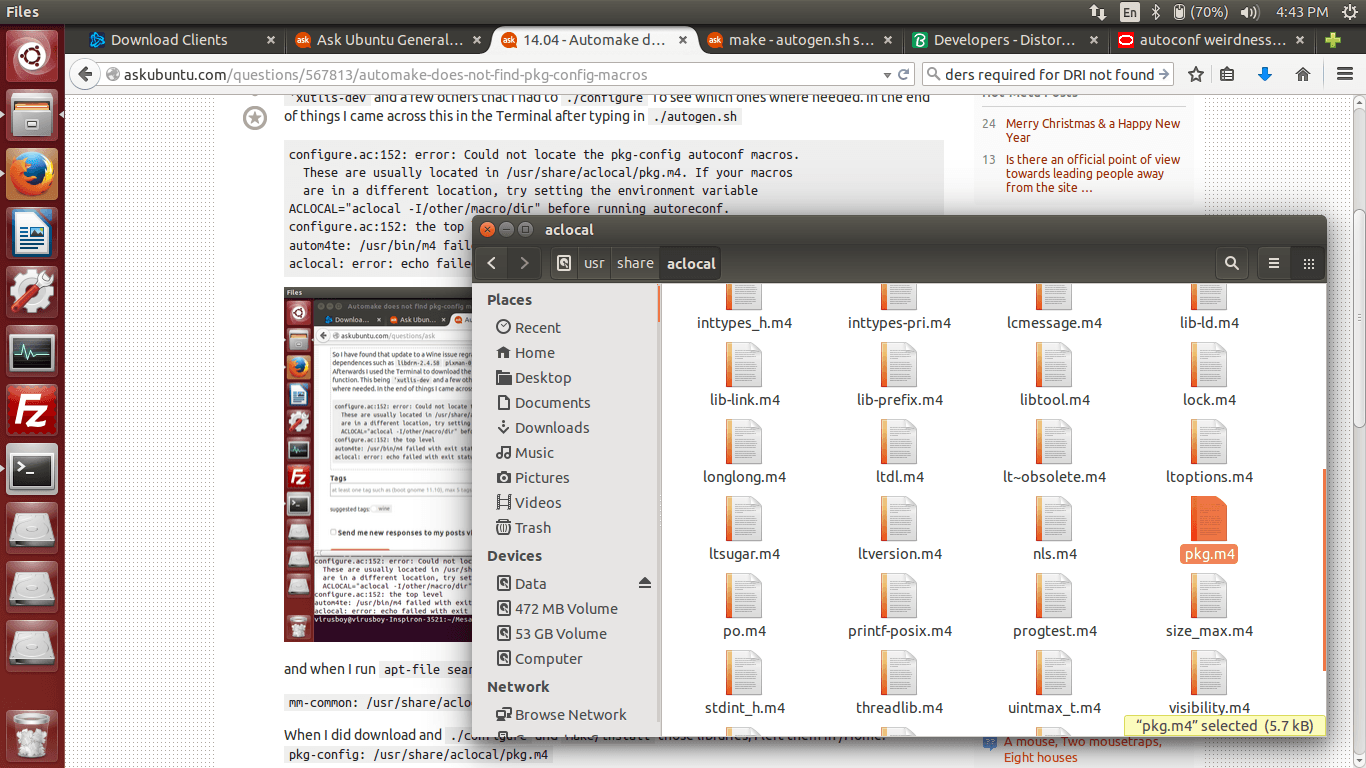Open the Firefox hamburger menu
This screenshot has height=768, width=1366.
point(1344,74)
